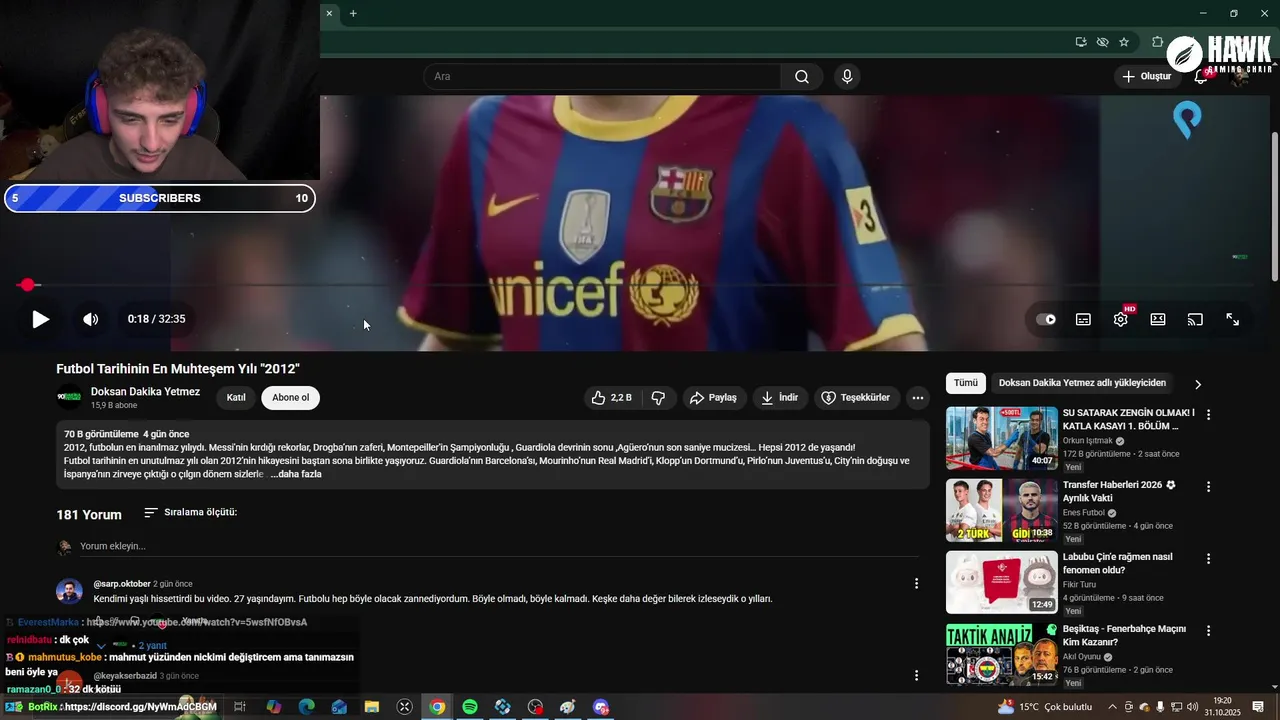
Task: Show hidden tray icons with the up chevron
Action: [1112, 707]
